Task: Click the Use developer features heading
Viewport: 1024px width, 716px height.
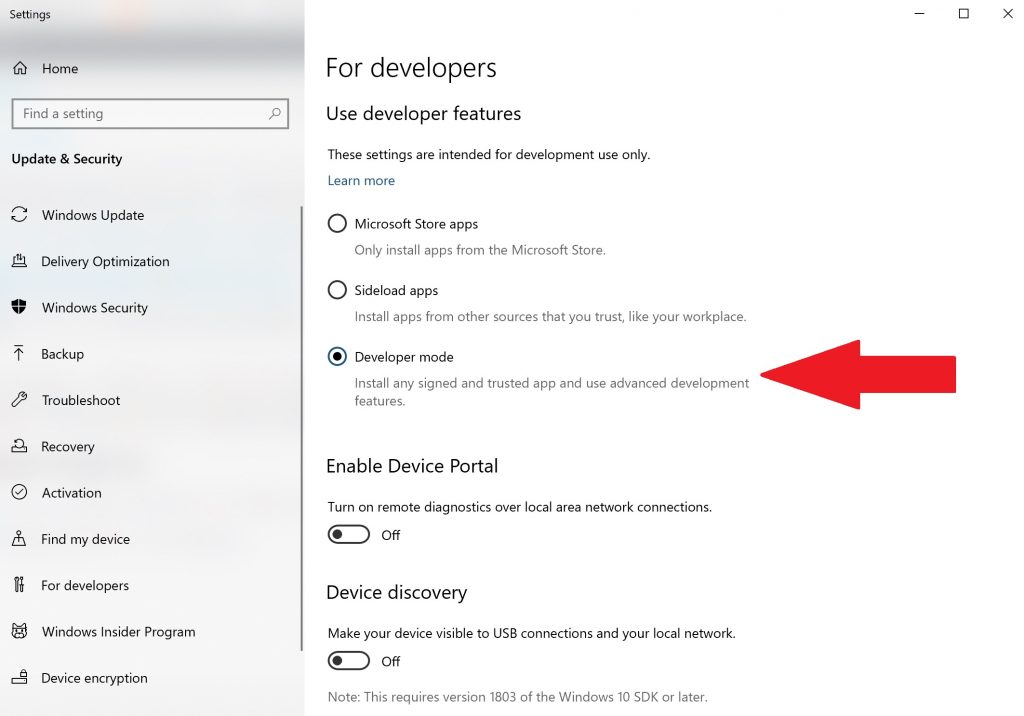Action: tap(423, 114)
